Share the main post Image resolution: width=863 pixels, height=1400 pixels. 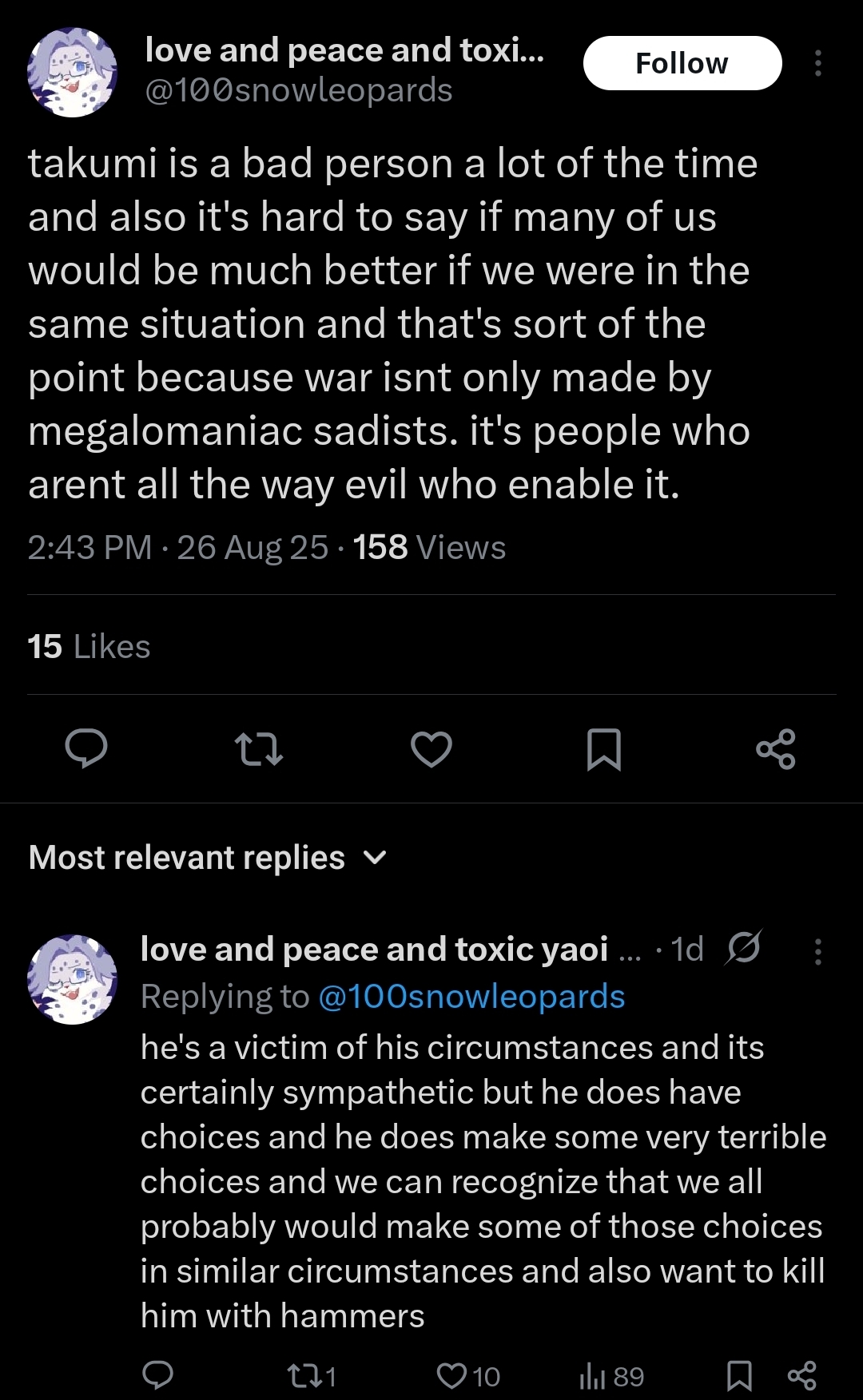click(775, 748)
